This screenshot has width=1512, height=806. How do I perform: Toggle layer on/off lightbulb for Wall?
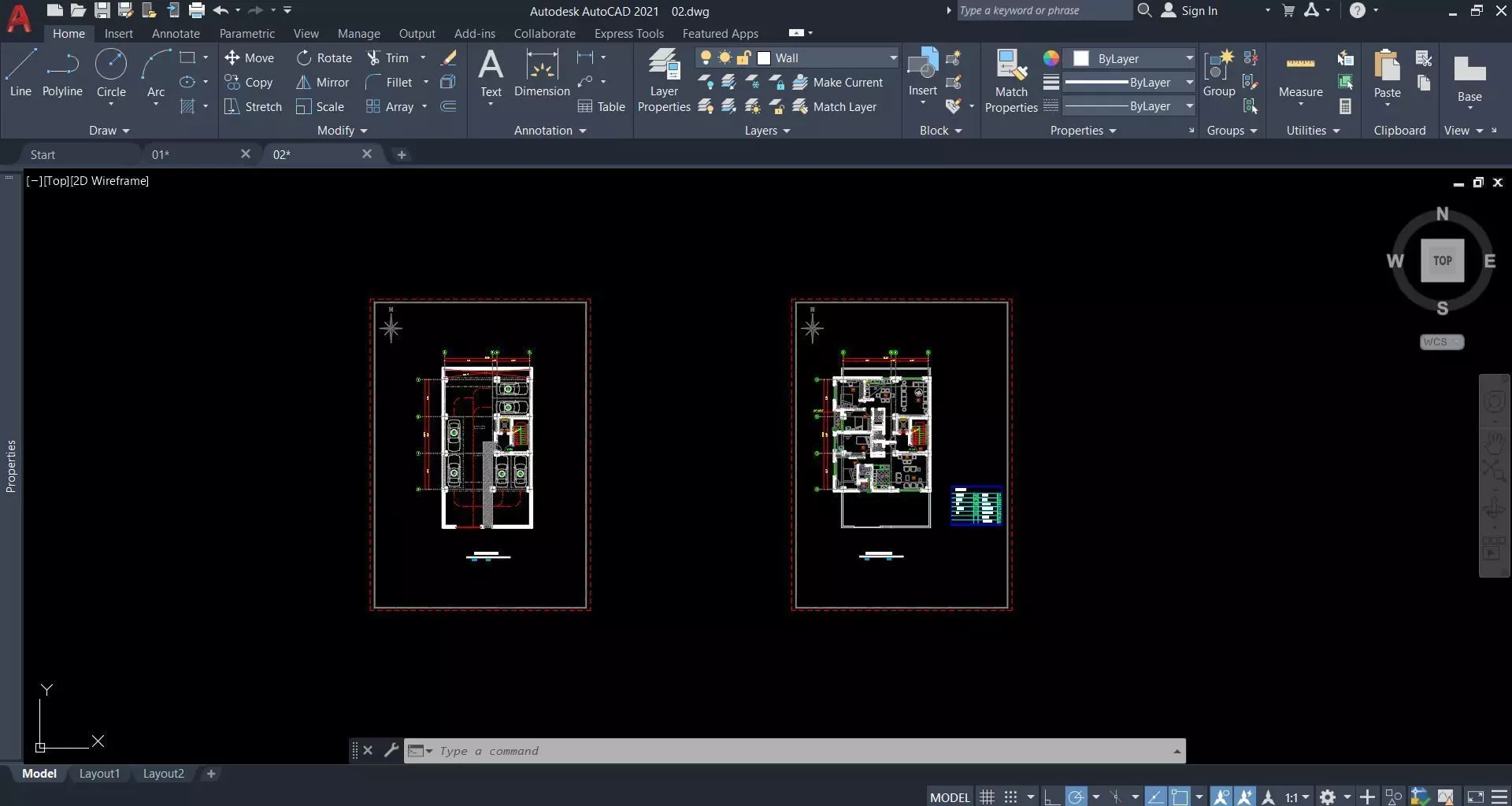706,57
